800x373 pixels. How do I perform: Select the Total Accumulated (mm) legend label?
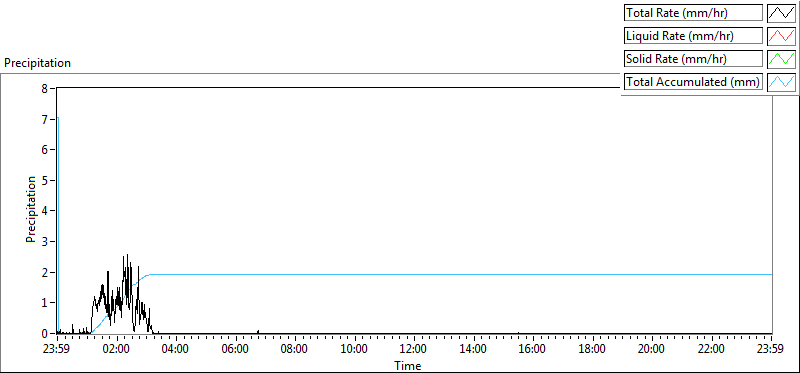693,82
